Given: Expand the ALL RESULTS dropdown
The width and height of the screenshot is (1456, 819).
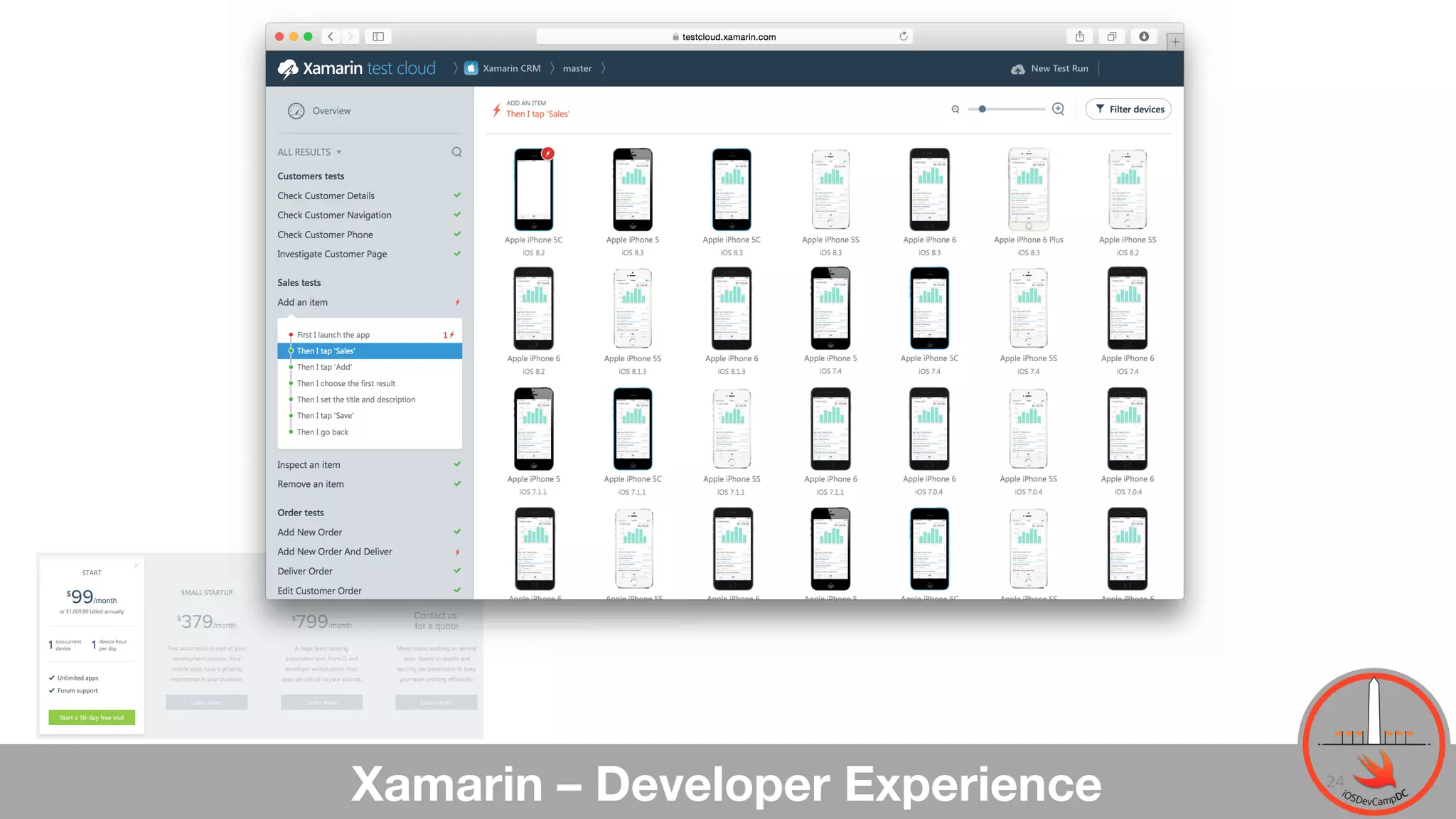Looking at the screenshot, I should (309, 152).
